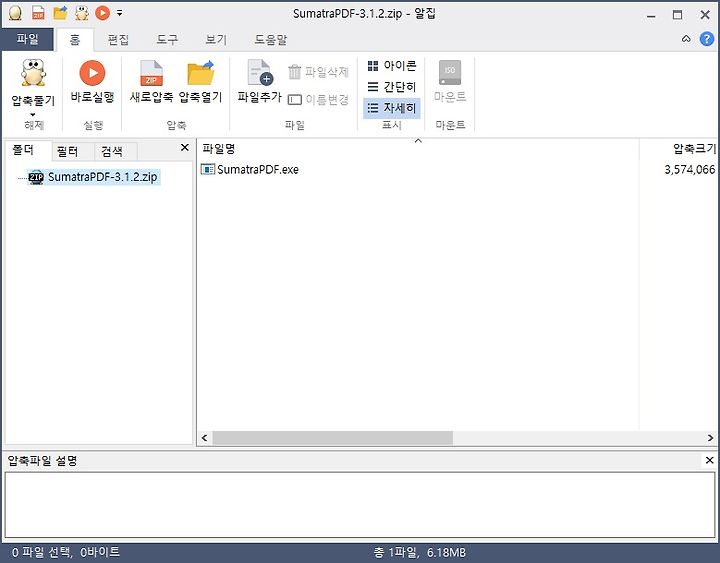Click the 압축풀기 penguin icon
The image size is (720, 563).
click(x=33, y=73)
